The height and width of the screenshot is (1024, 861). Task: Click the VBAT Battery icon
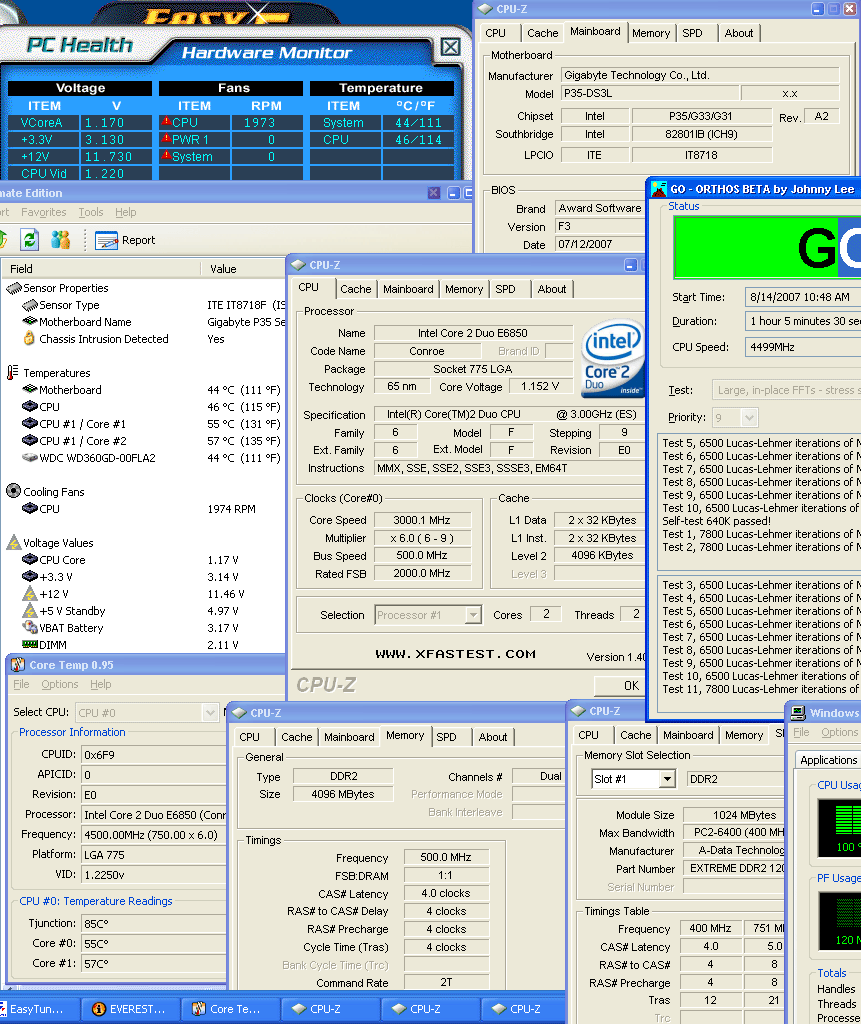pos(30,627)
